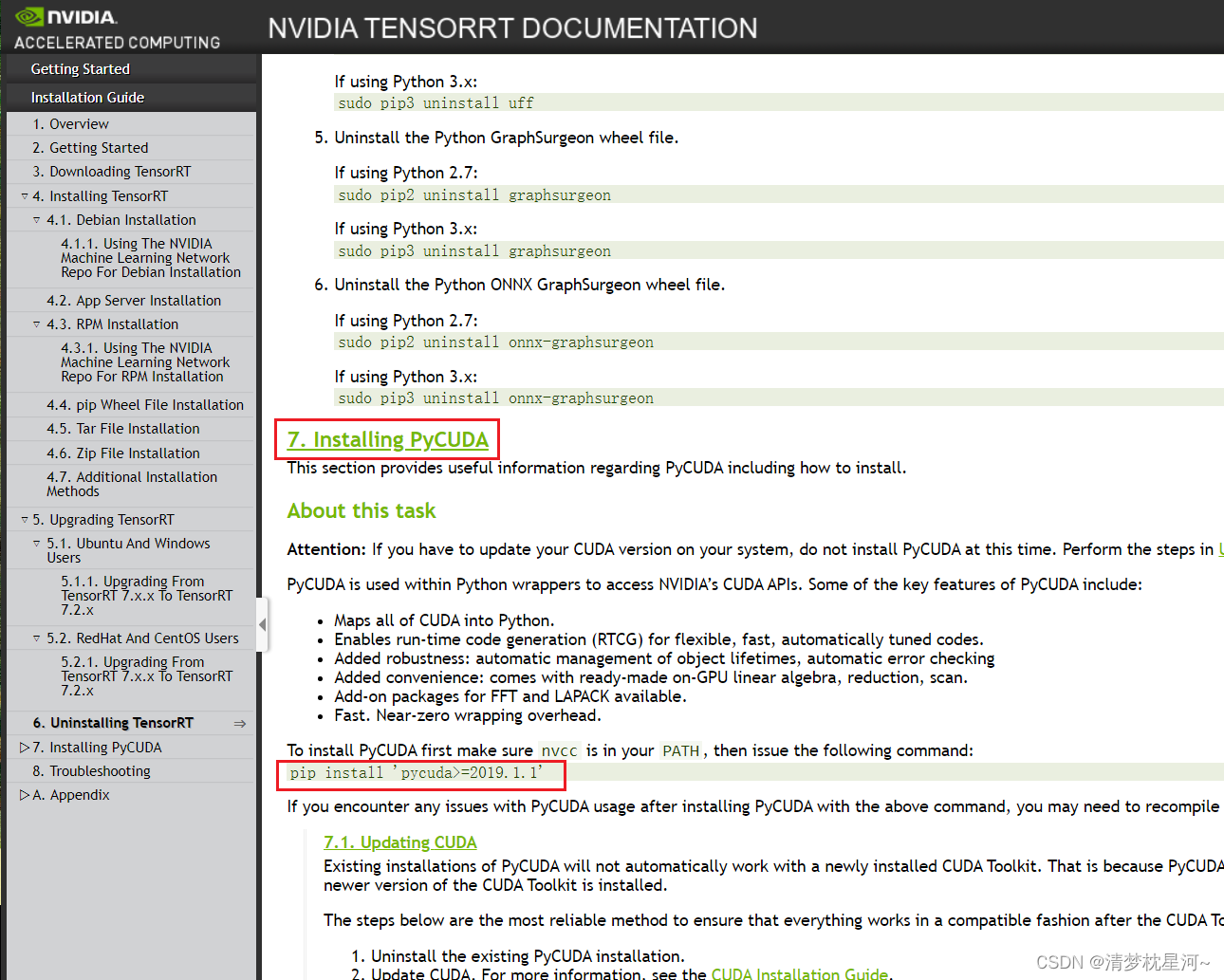Click sudo pip2 uninstall graphsurgeon command
This screenshot has width=1224, height=980.
pyautogui.click(x=474, y=195)
